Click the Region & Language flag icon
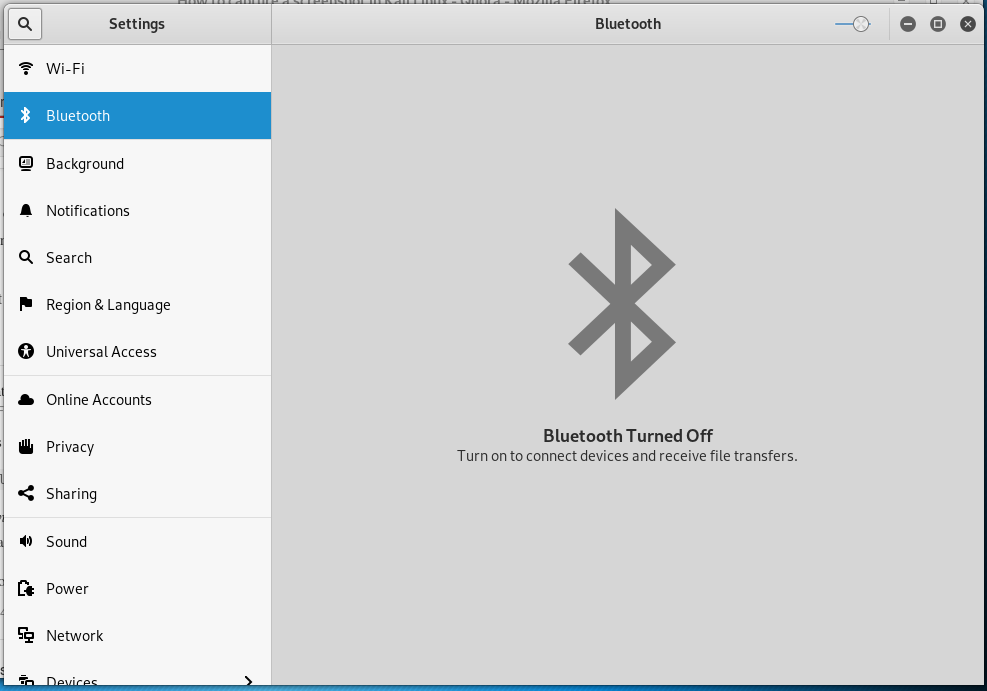987x691 pixels. point(26,305)
